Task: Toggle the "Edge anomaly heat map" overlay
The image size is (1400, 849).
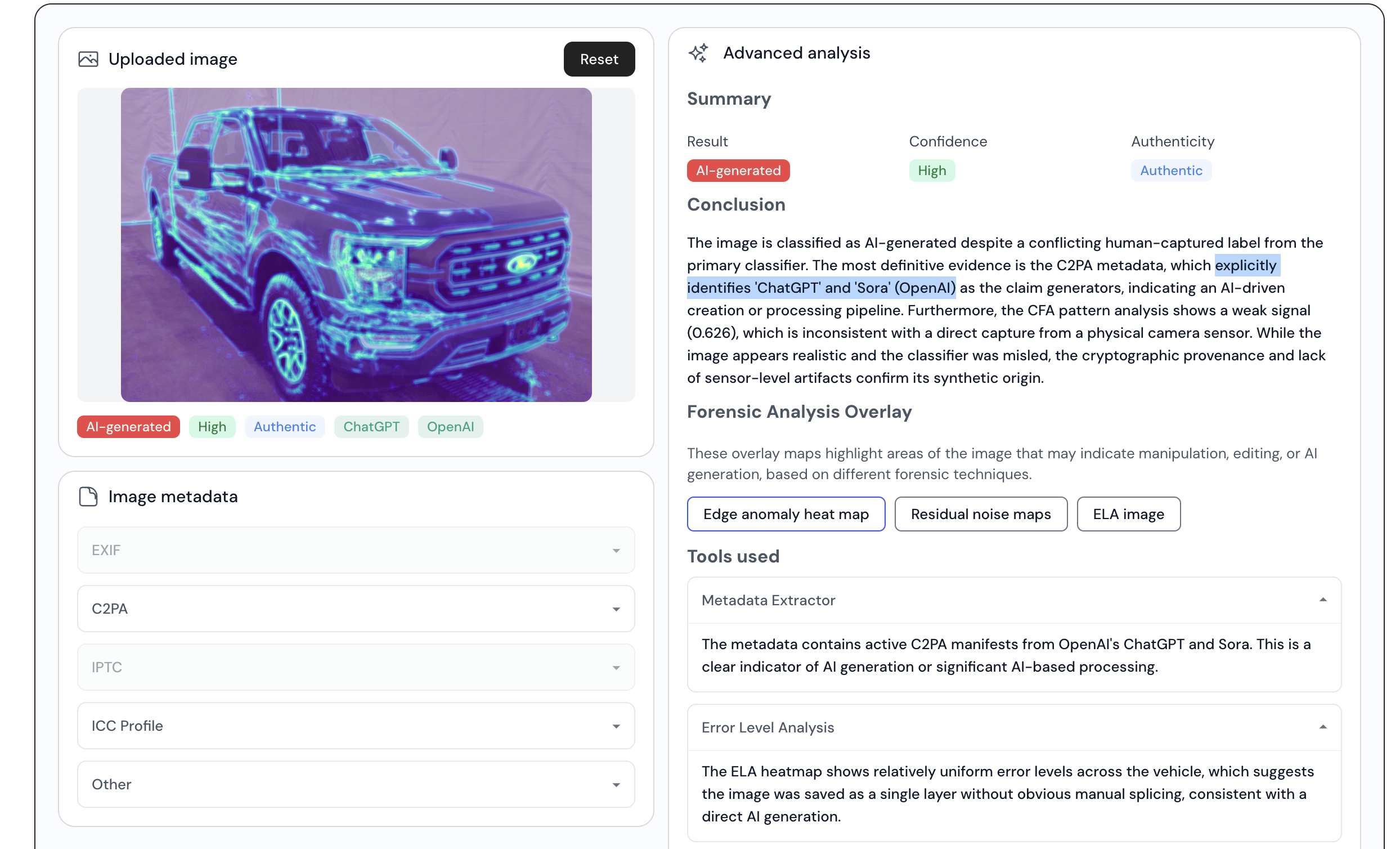Action: (x=786, y=513)
